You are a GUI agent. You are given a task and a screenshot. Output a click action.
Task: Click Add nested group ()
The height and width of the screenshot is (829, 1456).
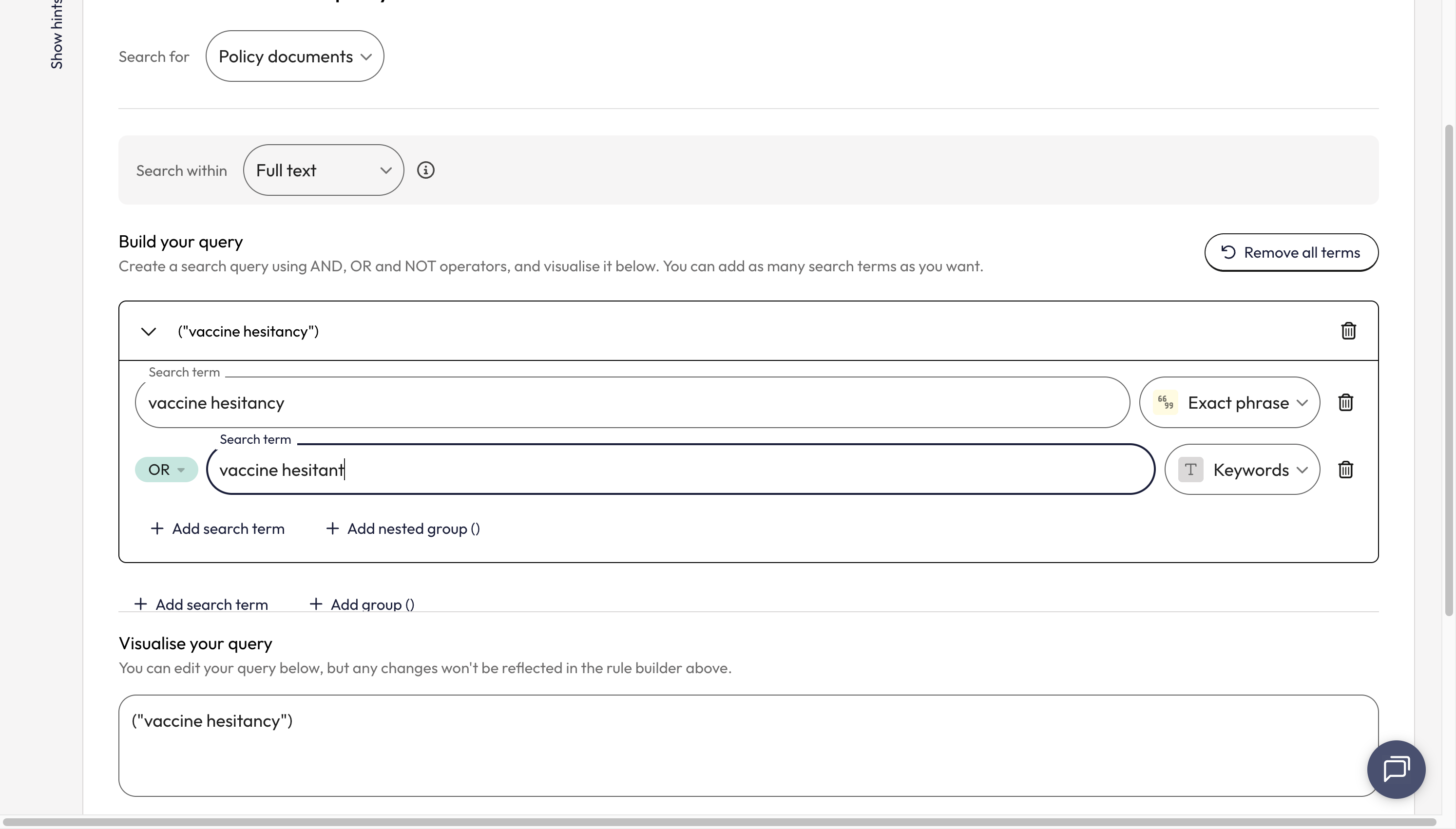coord(402,529)
